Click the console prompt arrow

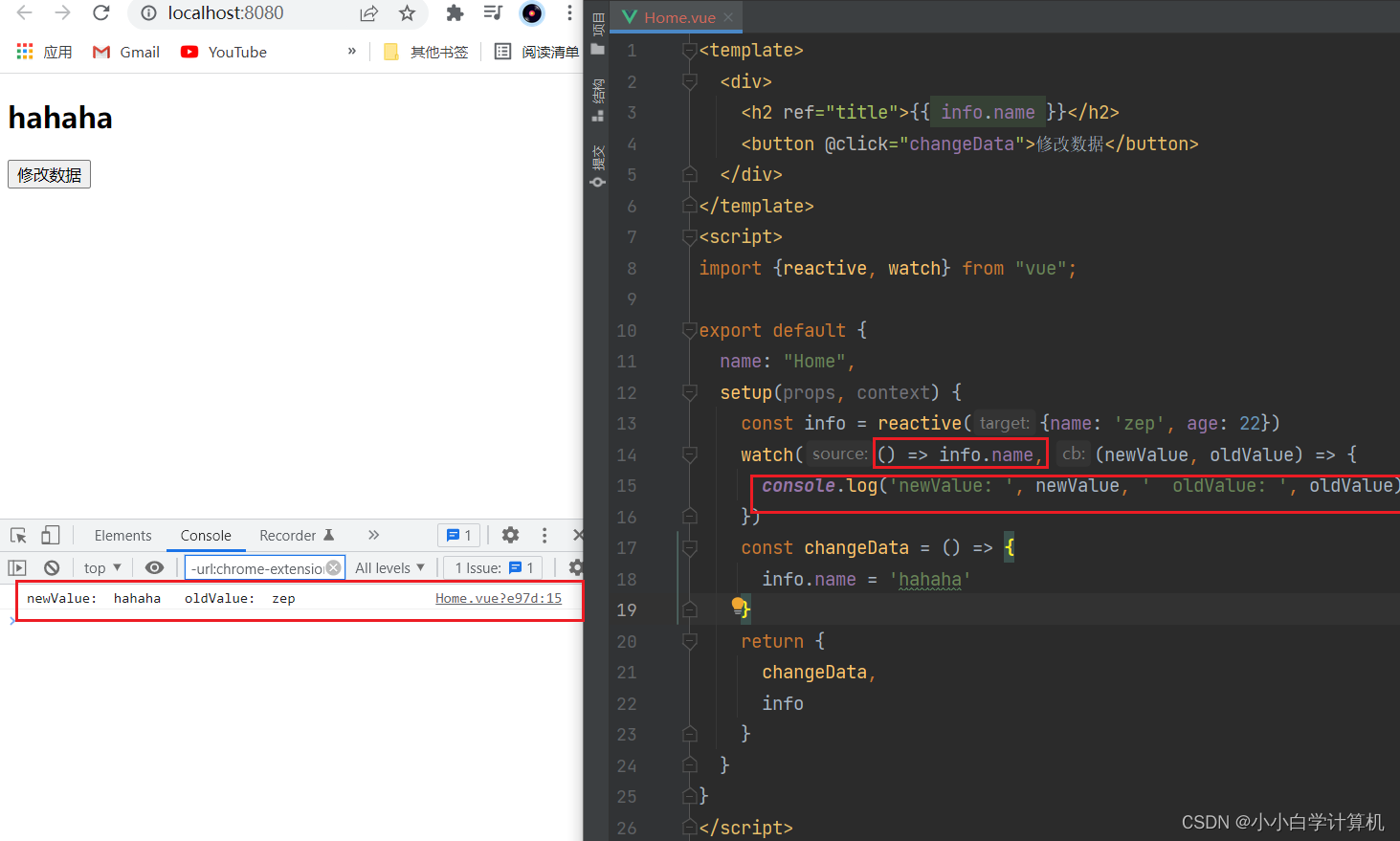[11, 621]
